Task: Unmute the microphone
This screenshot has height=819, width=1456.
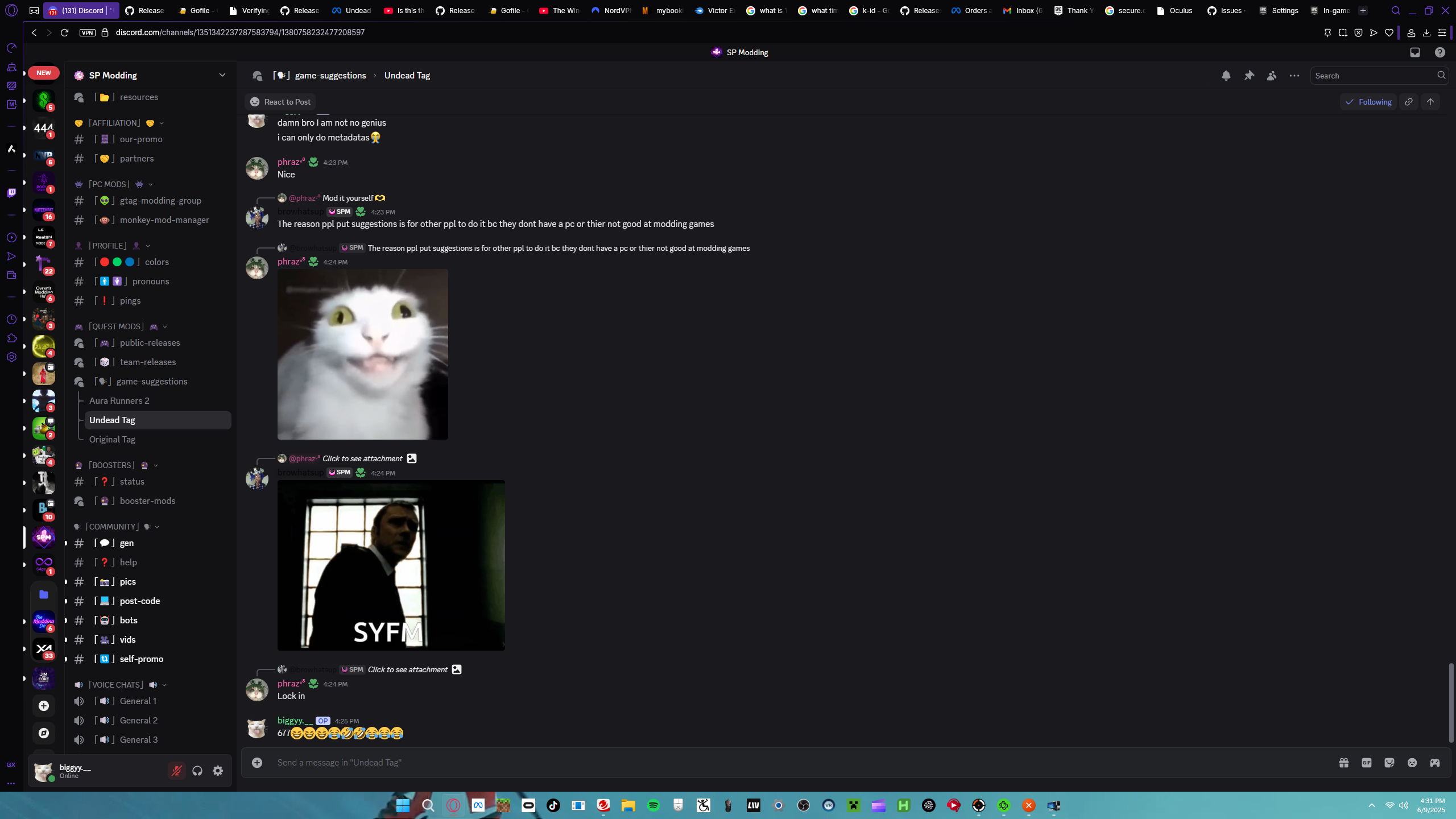Action: (x=177, y=771)
